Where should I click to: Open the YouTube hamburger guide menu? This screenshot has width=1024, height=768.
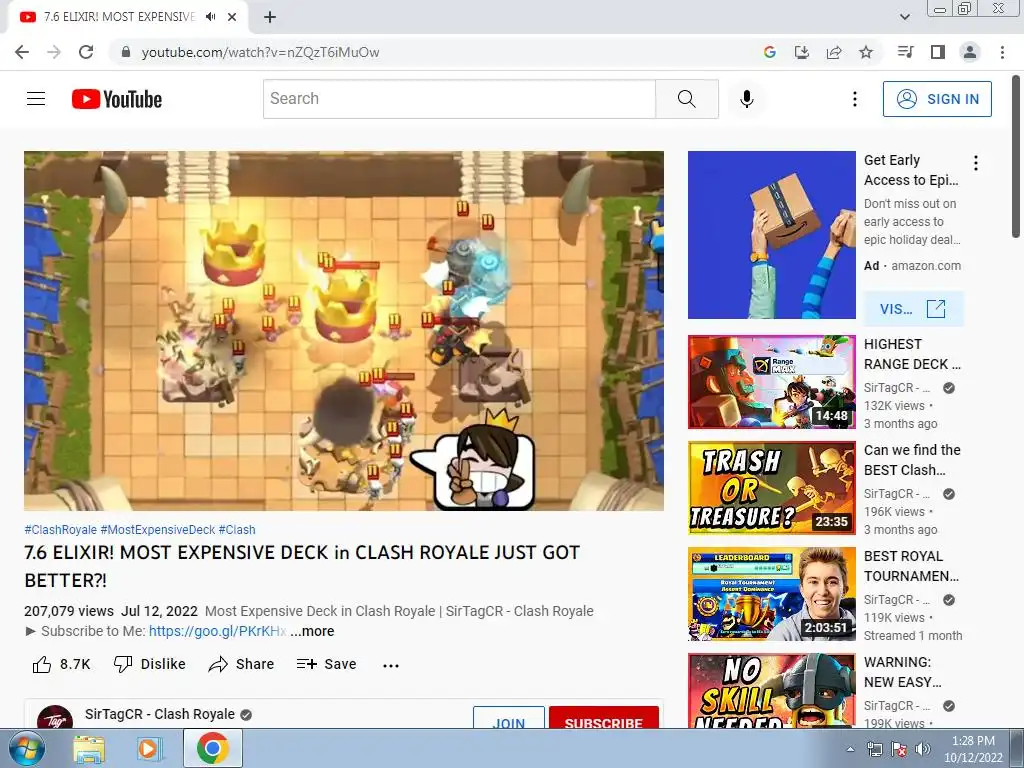coord(36,99)
